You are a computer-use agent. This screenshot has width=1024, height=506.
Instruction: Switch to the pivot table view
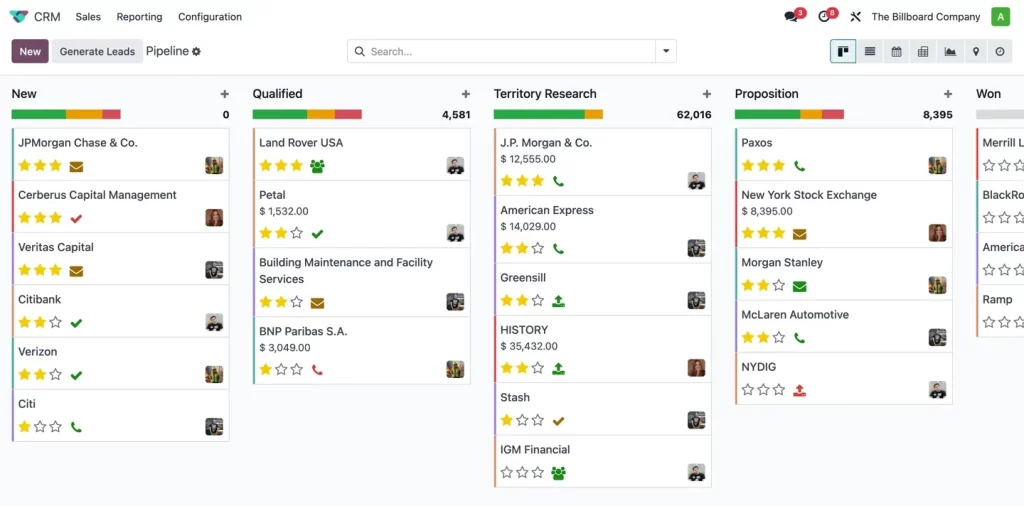pyautogui.click(x=923, y=51)
